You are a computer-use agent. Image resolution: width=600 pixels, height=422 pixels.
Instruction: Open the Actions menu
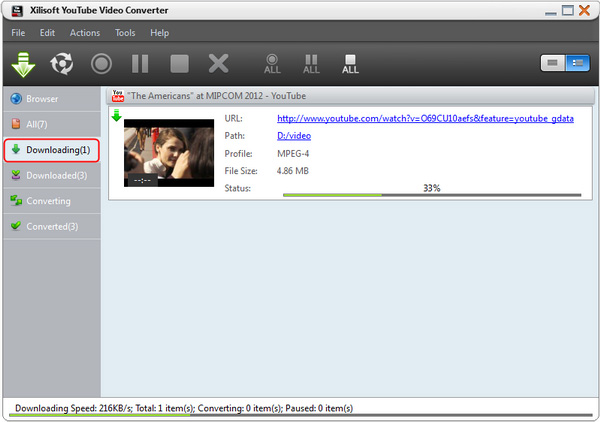pos(85,33)
